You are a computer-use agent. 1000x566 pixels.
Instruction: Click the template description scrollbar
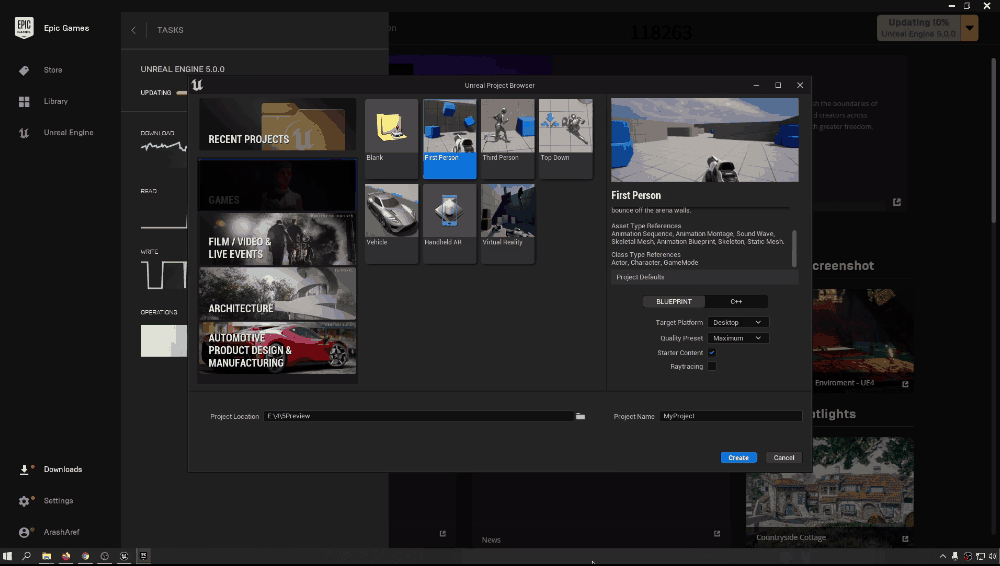tap(795, 248)
